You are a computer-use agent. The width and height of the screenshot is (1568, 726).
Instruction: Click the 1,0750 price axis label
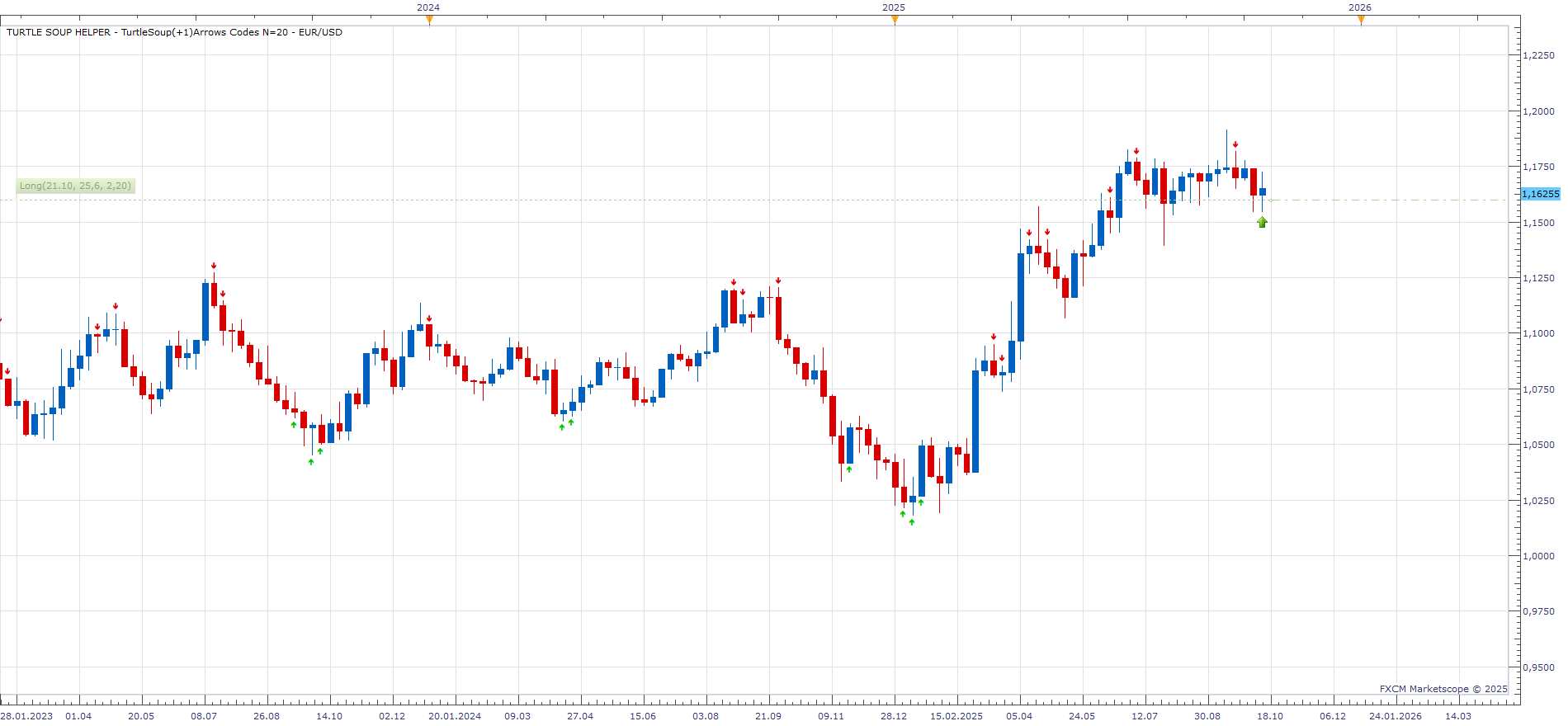(x=1538, y=389)
